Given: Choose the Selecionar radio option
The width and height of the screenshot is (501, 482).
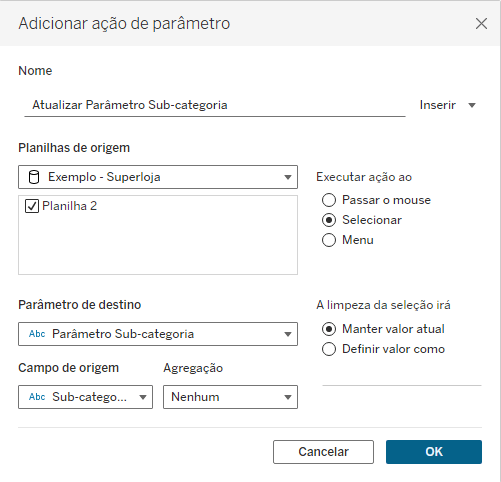Looking at the screenshot, I should point(329,220).
